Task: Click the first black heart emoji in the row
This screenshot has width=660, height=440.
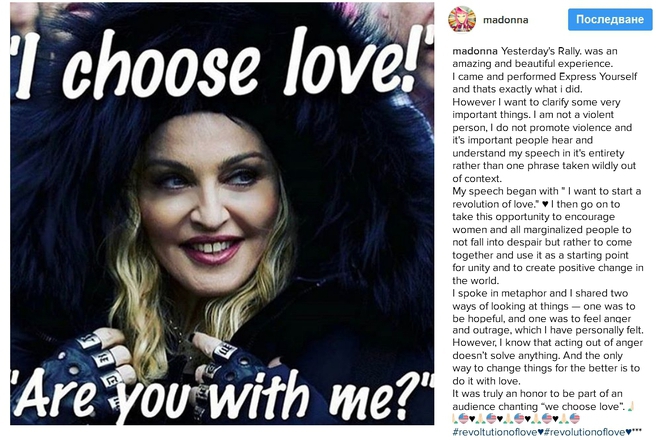Action: point(472,419)
